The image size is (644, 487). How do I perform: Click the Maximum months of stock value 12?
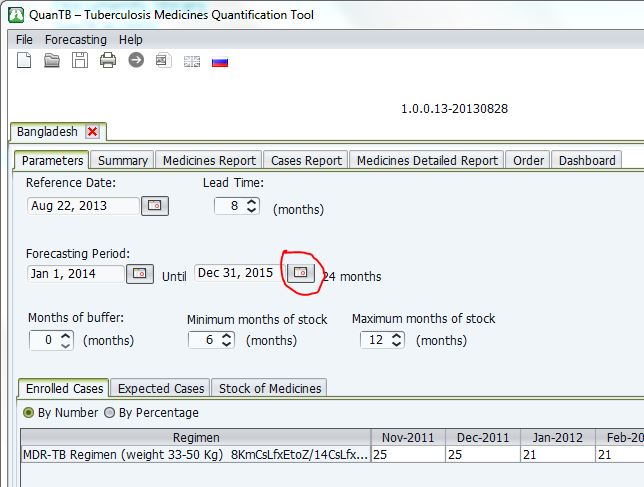tap(375, 340)
